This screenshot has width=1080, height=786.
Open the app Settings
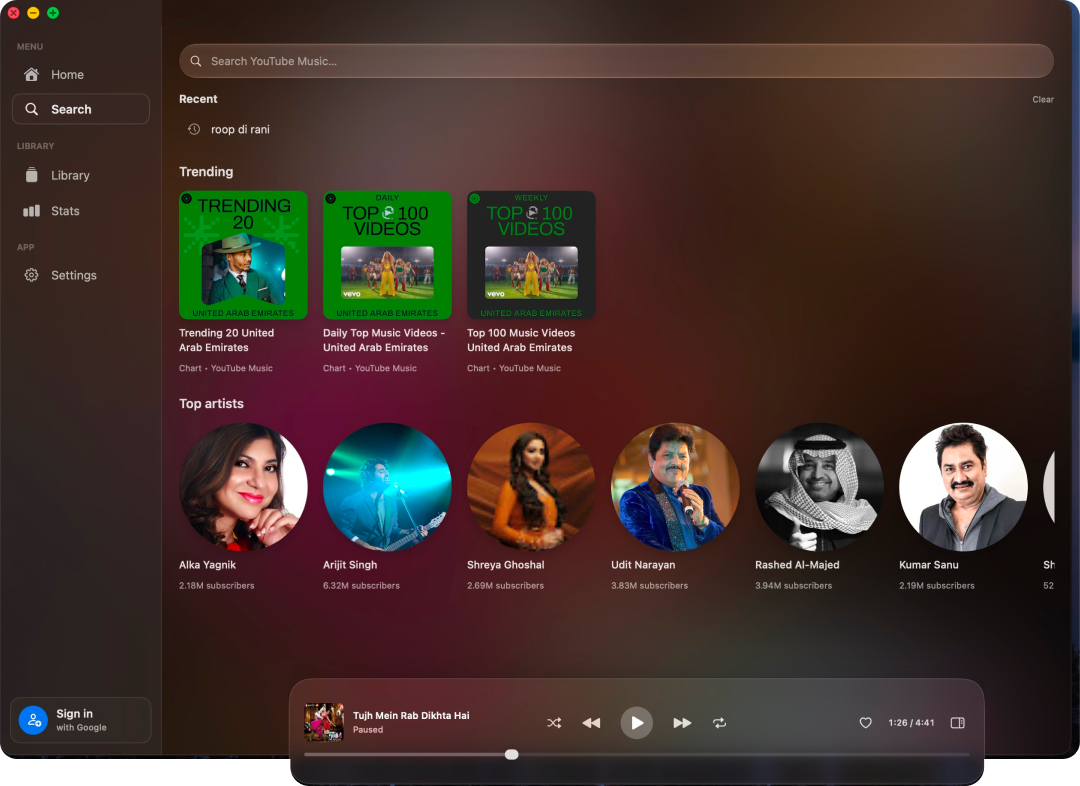tap(81, 275)
